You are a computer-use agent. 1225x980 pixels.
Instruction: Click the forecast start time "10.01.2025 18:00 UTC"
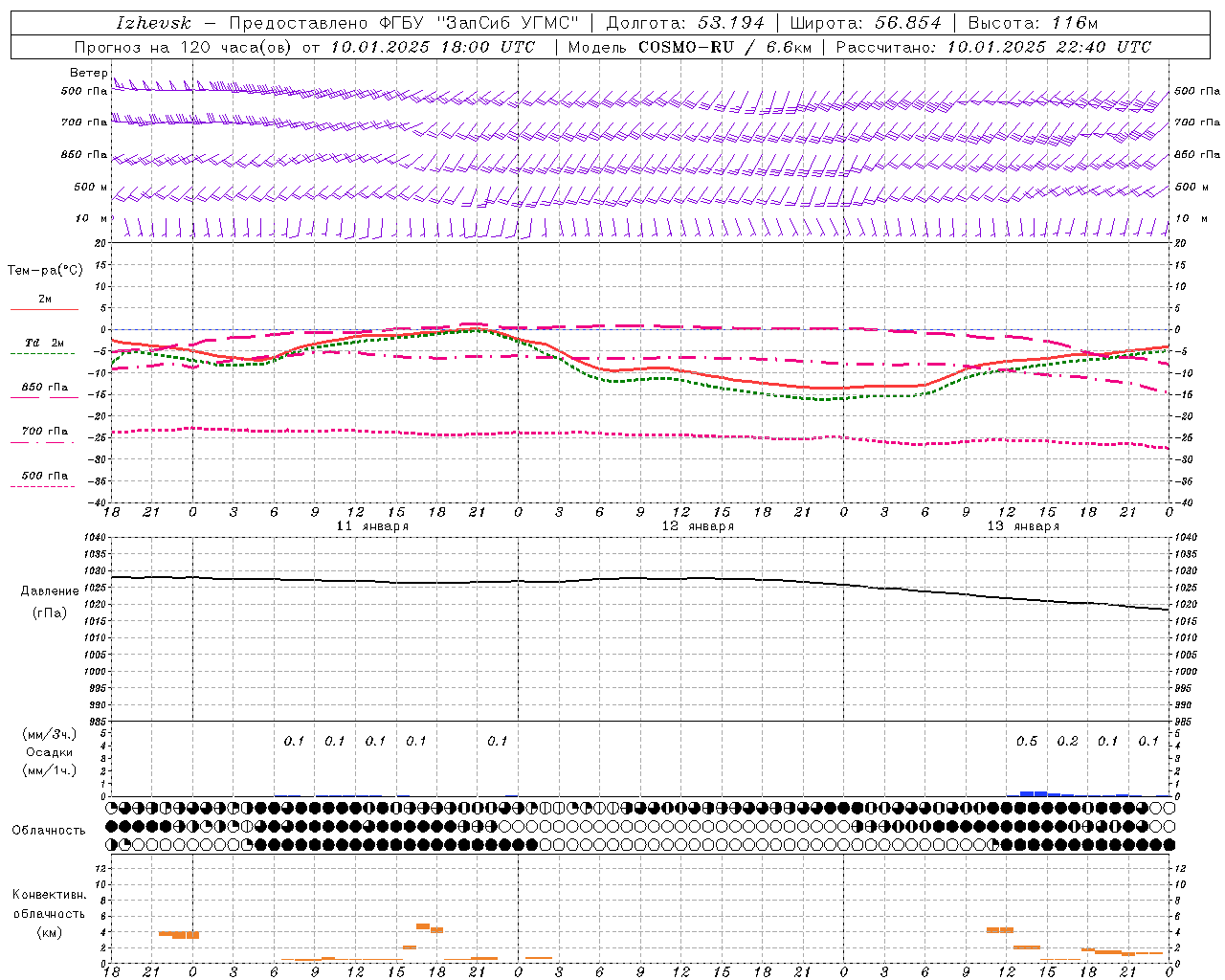[434, 47]
